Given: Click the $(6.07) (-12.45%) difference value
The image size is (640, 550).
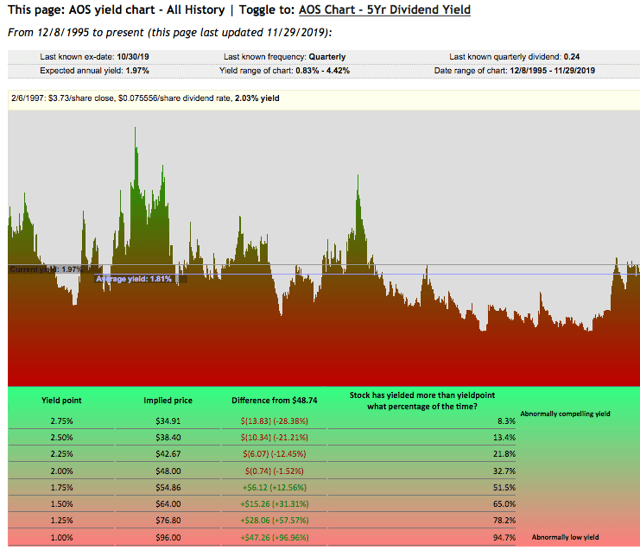Looking at the screenshot, I should 274,454.
